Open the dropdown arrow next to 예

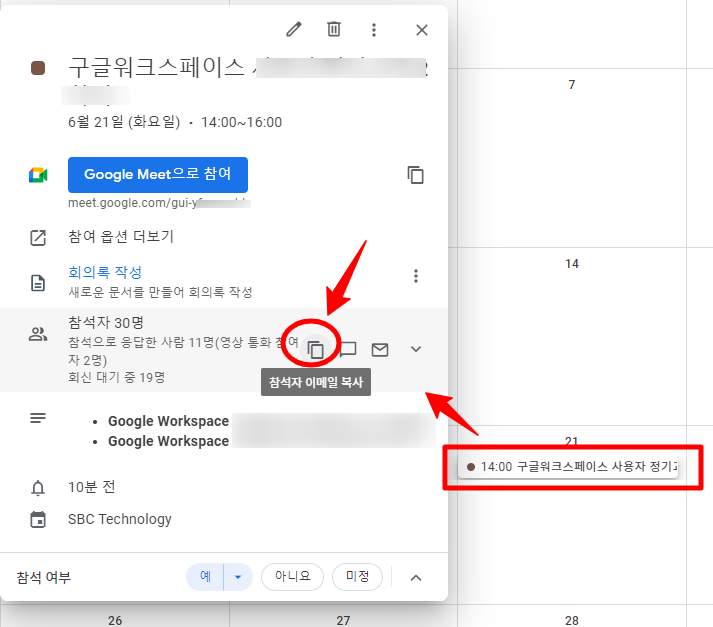coord(238,577)
